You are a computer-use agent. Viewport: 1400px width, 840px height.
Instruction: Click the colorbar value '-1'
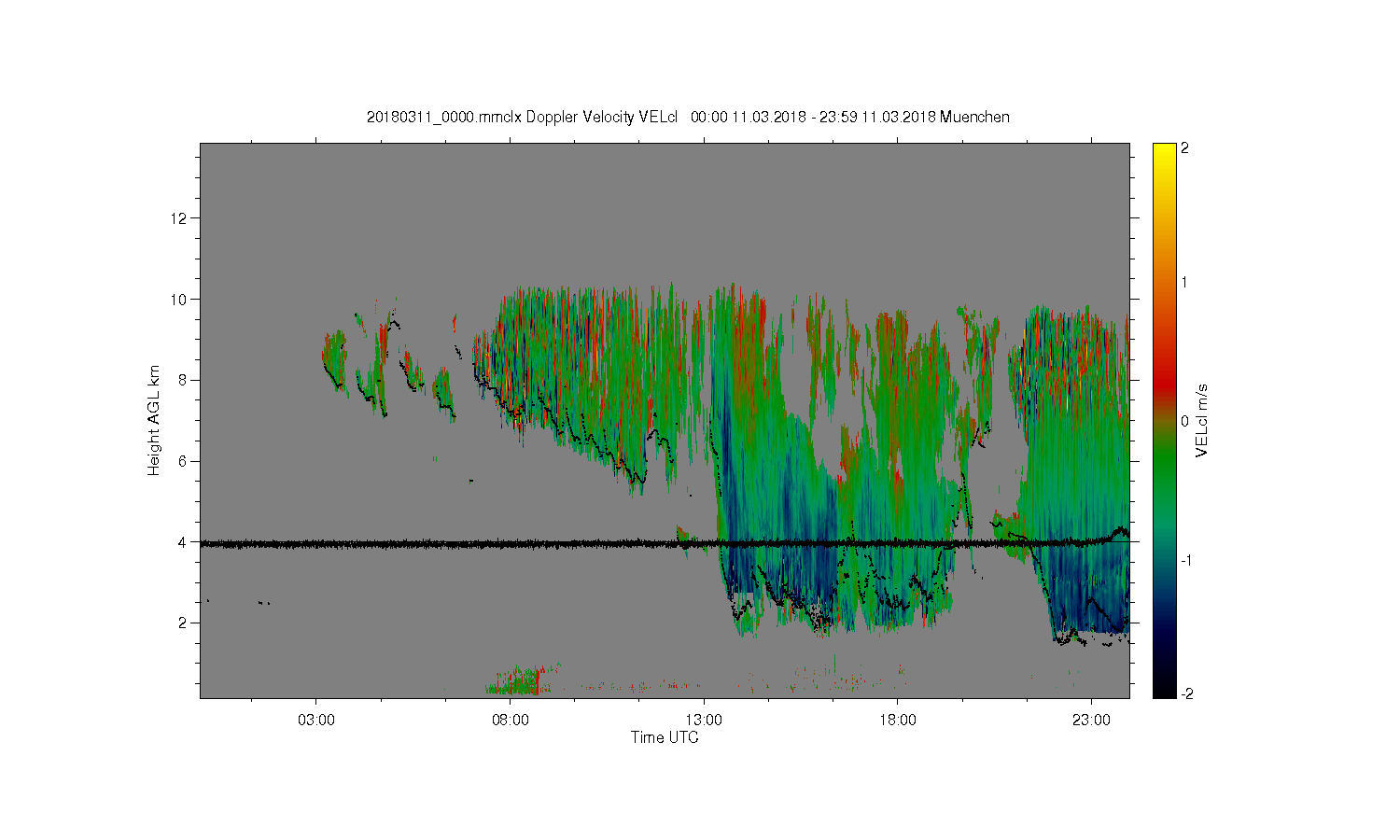[1185, 560]
